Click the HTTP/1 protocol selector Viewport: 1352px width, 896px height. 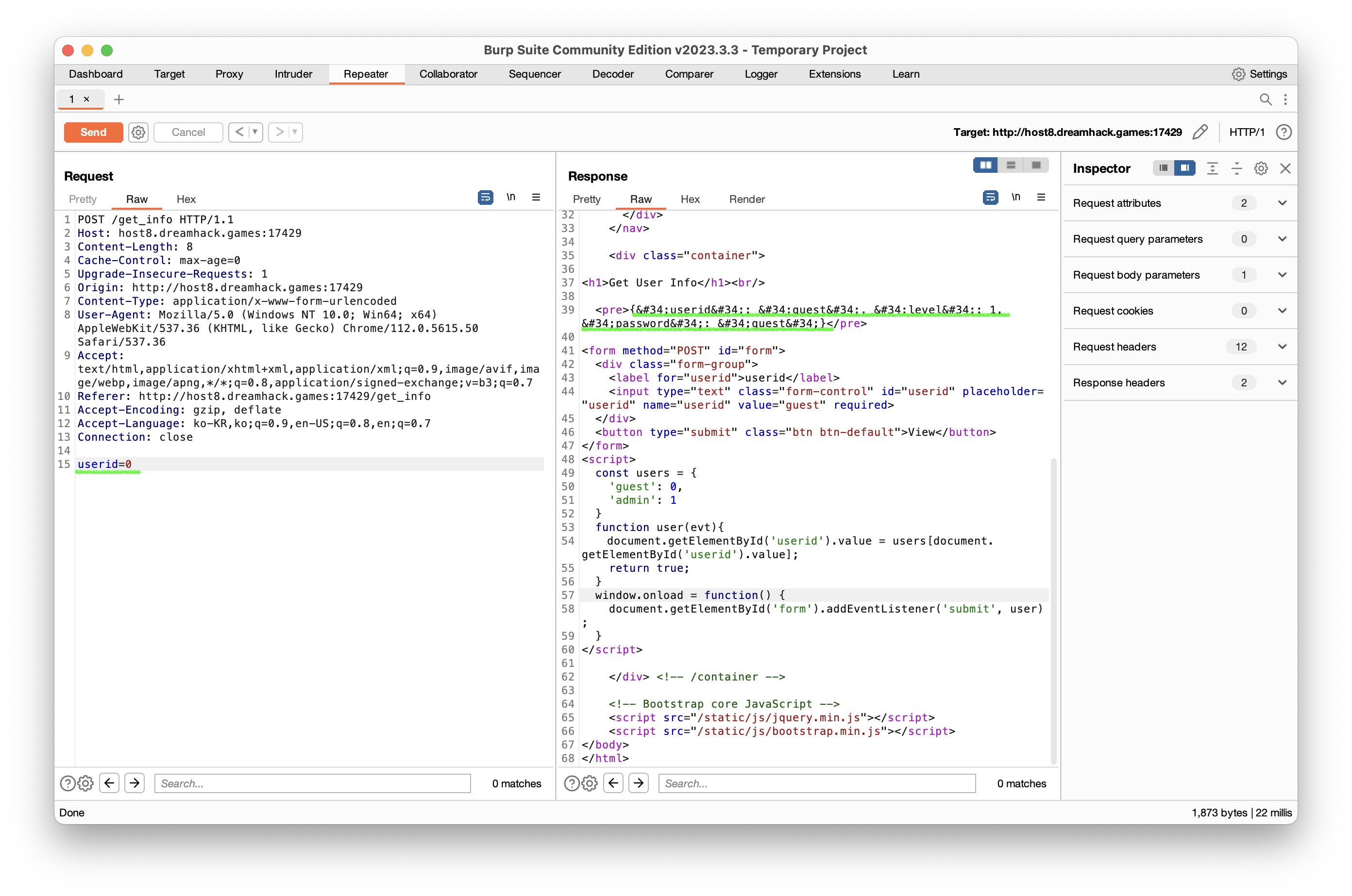click(1246, 132)
